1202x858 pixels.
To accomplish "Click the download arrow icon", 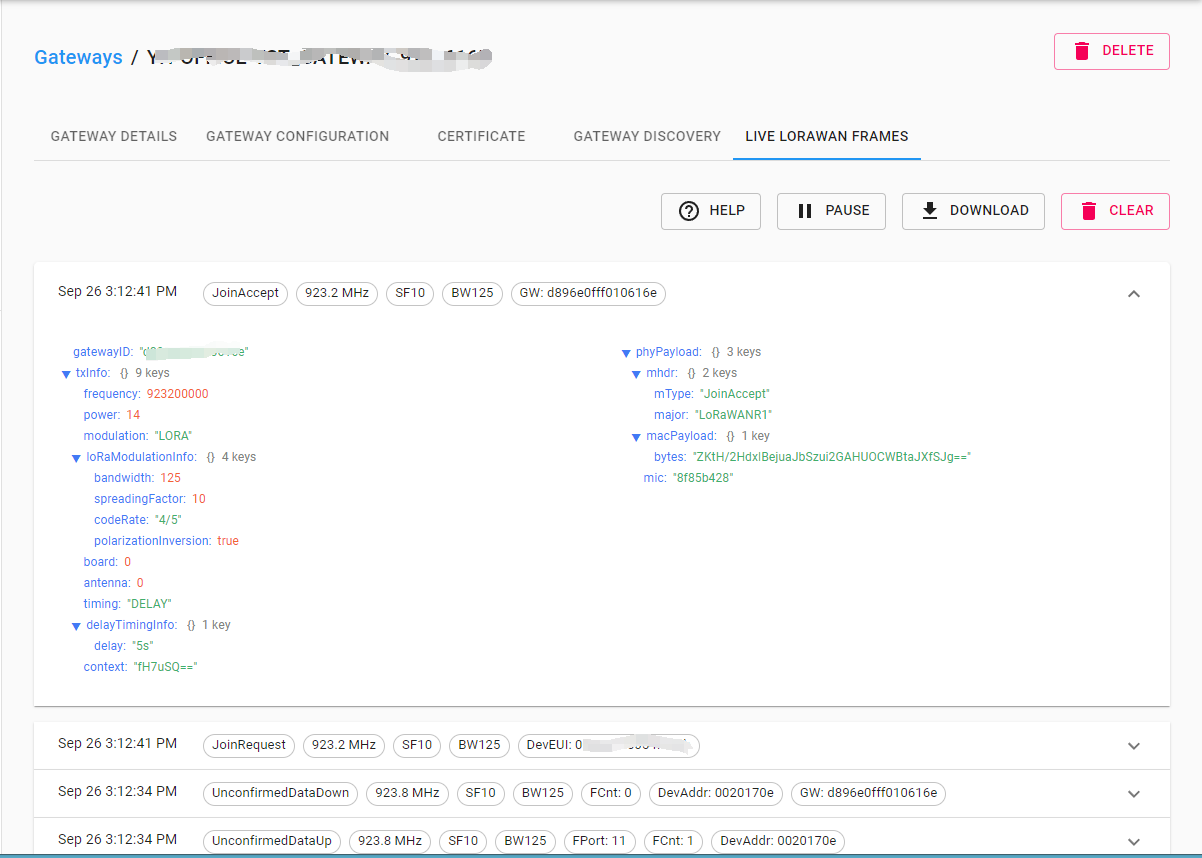I will [x=929, y=211].
